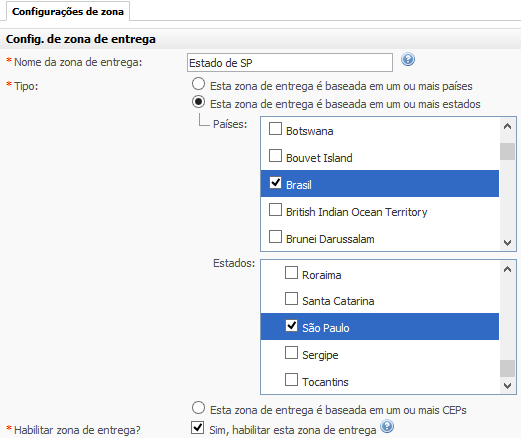
Task: Click the countries list scrollbar thumb
Action: 507,151
